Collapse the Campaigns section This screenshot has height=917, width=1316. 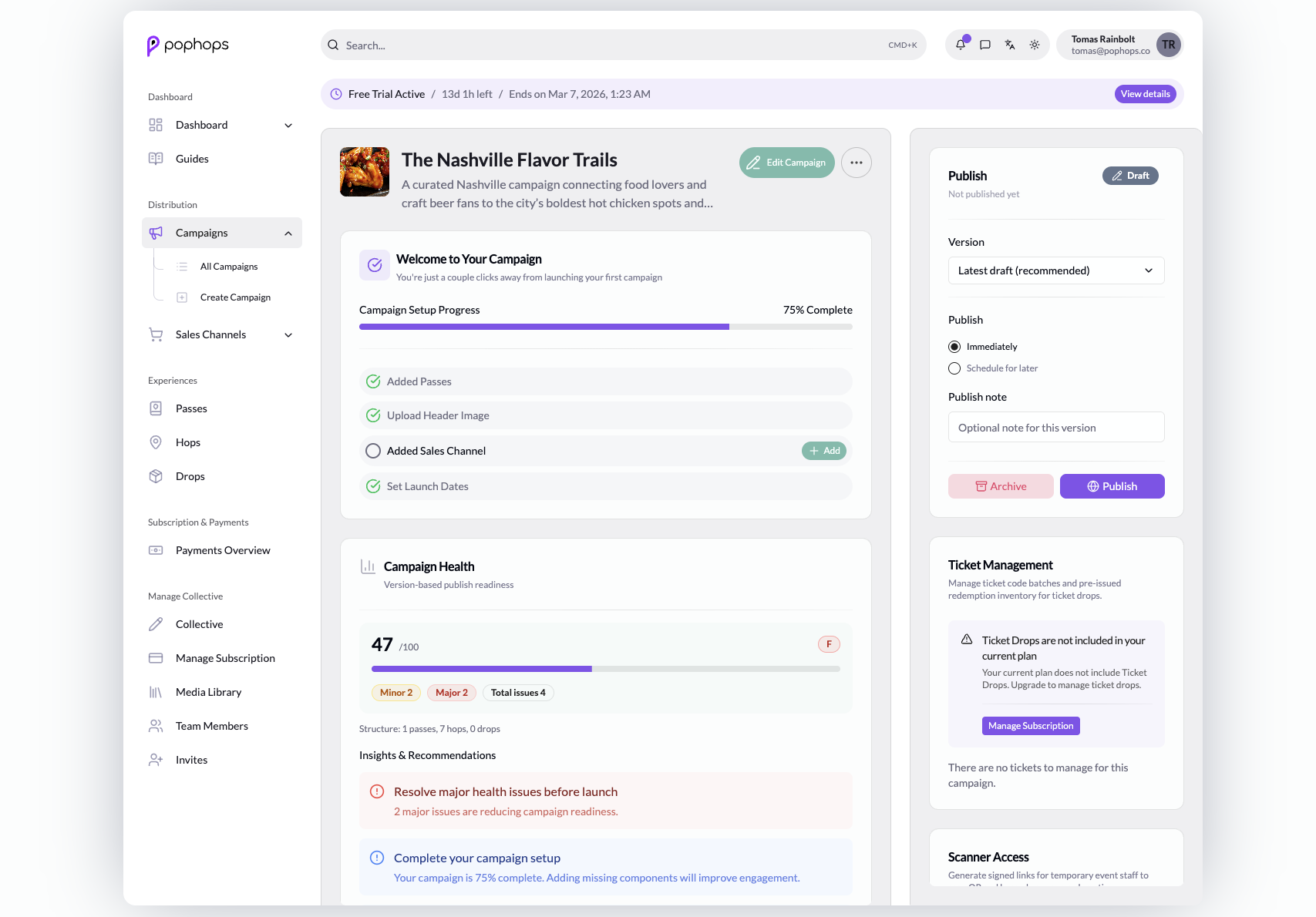[288, 233]
